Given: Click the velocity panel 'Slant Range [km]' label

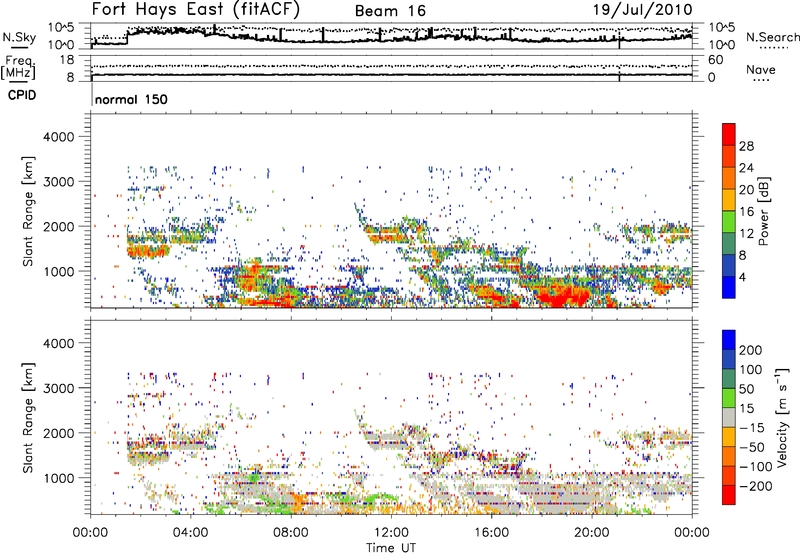Looking at the screenshot, I should point(29,417).
